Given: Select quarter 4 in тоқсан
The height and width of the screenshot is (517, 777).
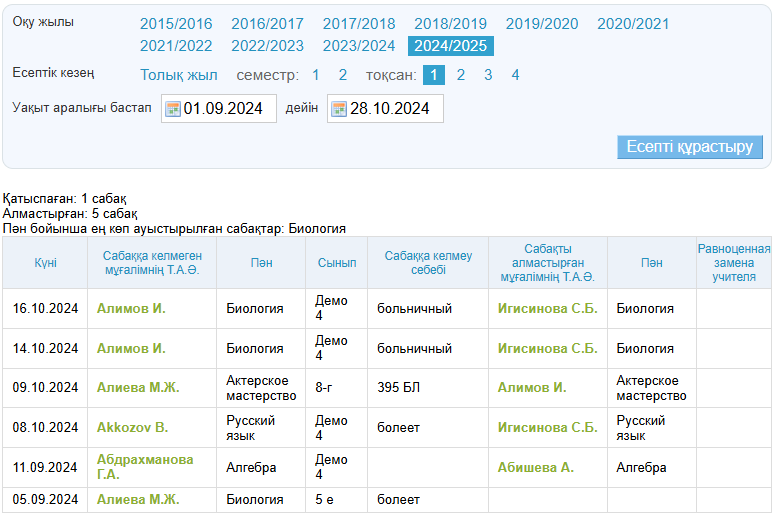Looking at the screenshot, I should [515, 75].
